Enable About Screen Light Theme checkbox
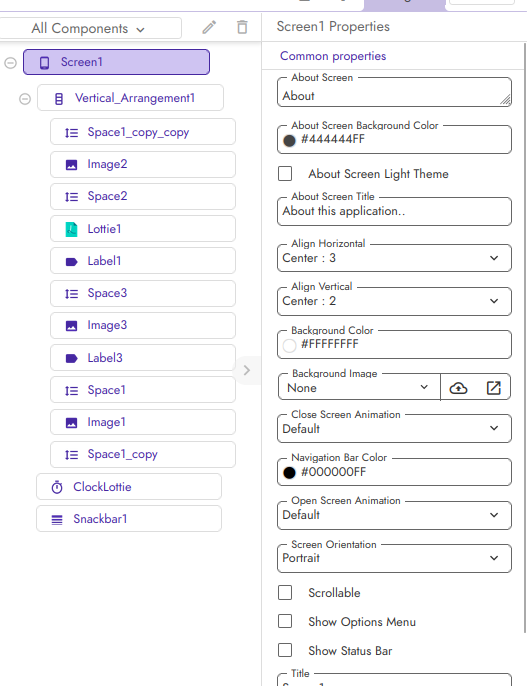This screenshot has height=686, width=527. (285, 174)
